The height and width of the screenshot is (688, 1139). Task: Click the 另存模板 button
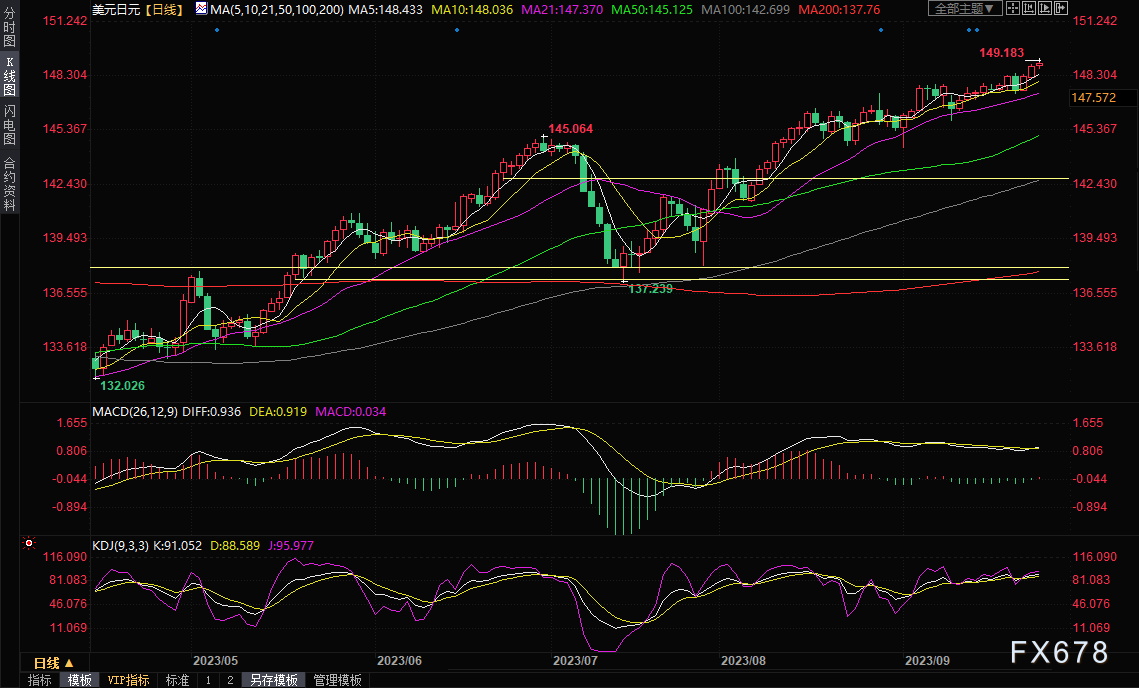[x=274, y=680]
